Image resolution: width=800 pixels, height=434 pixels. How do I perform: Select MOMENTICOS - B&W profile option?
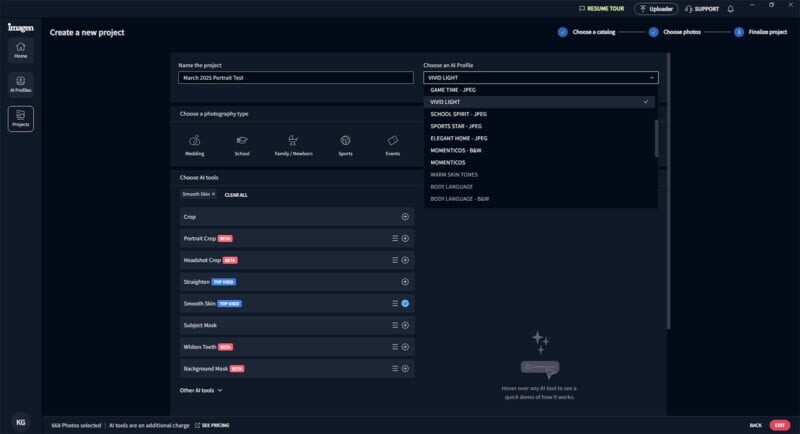point(460,150)
